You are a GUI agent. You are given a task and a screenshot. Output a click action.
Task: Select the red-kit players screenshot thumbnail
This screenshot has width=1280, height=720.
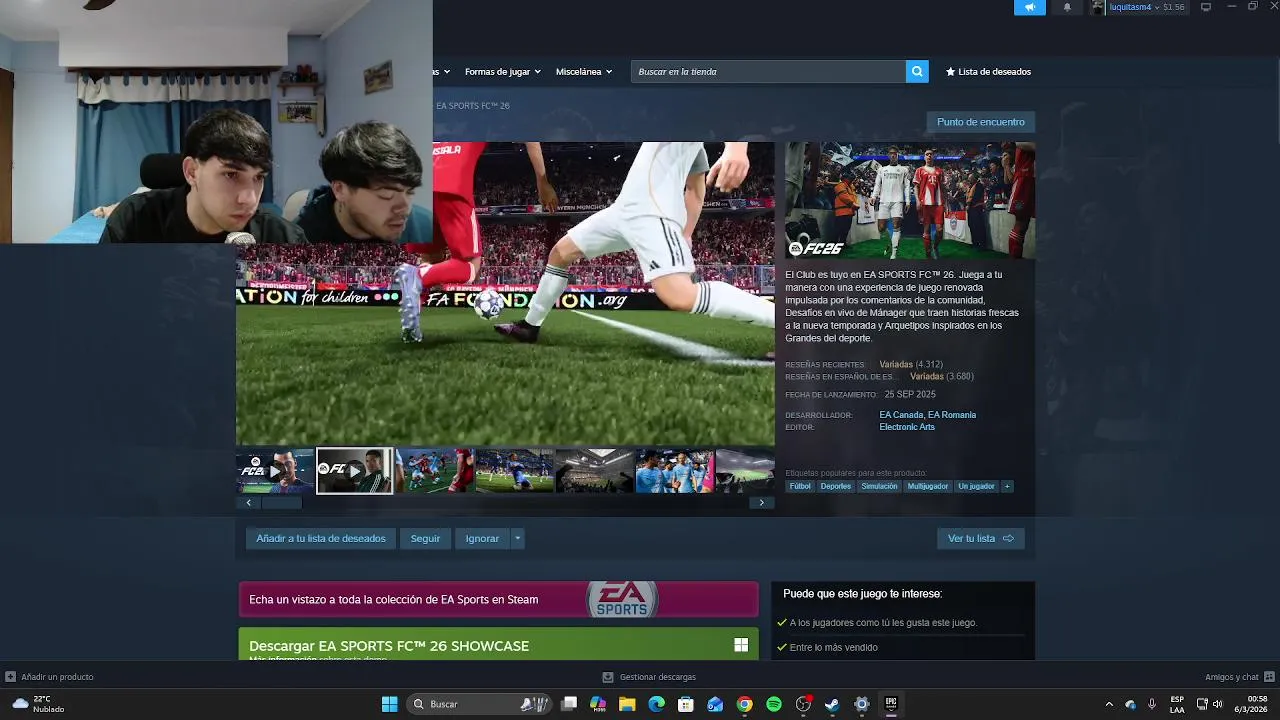(435, 471)
